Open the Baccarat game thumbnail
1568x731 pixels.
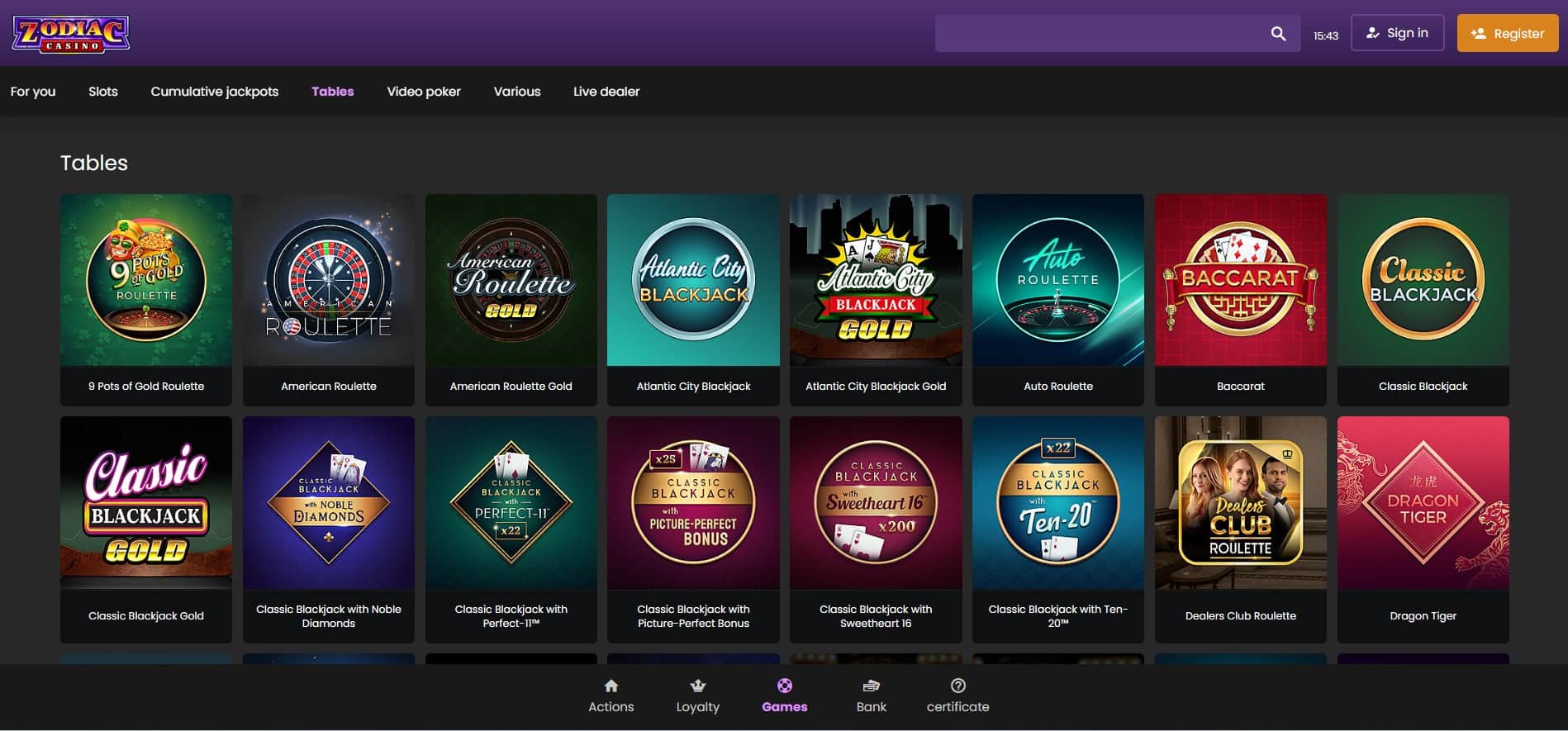coord(1241,280)
